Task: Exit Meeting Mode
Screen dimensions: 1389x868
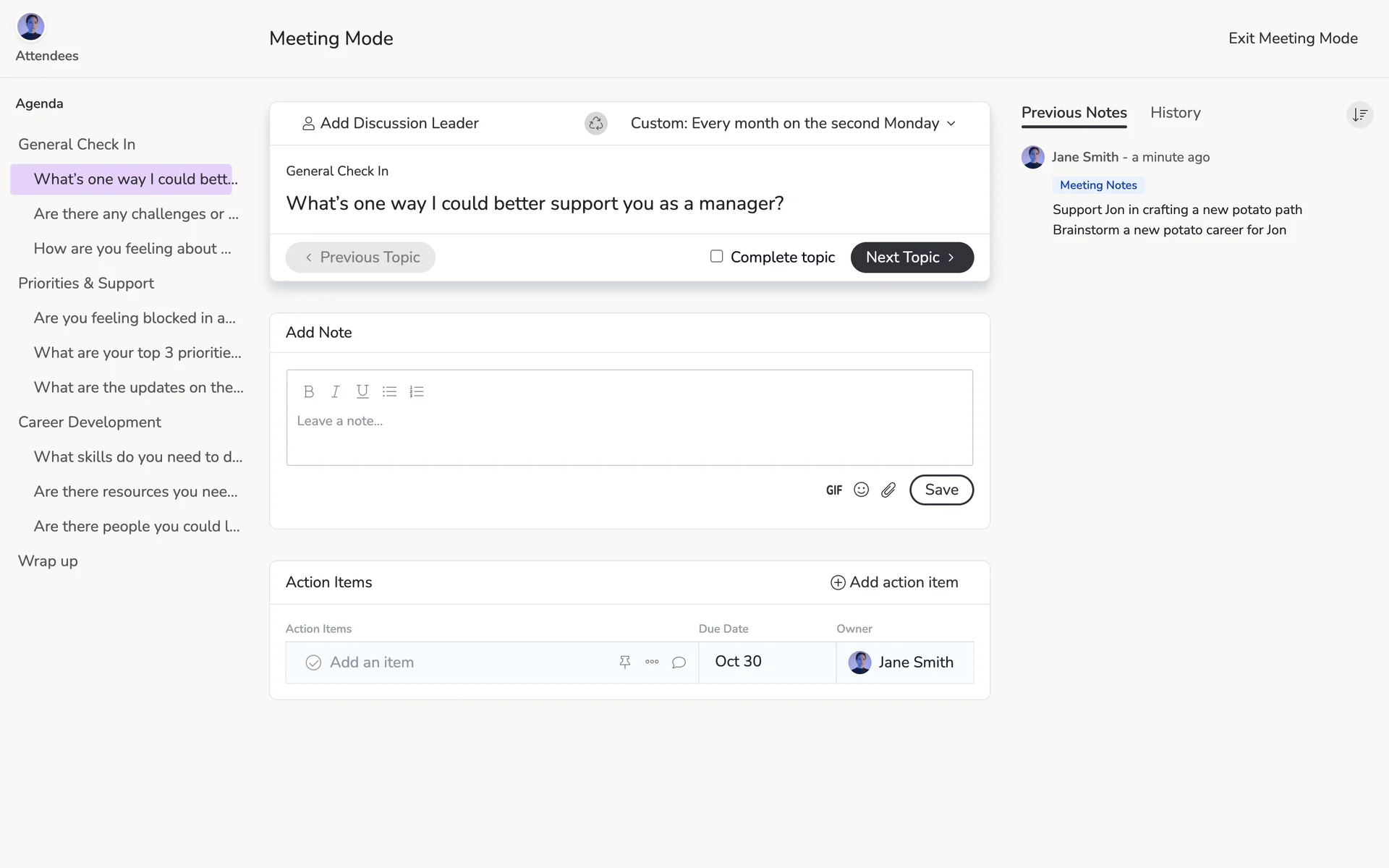Action: pyautogui.click(x=1292, y=38)
